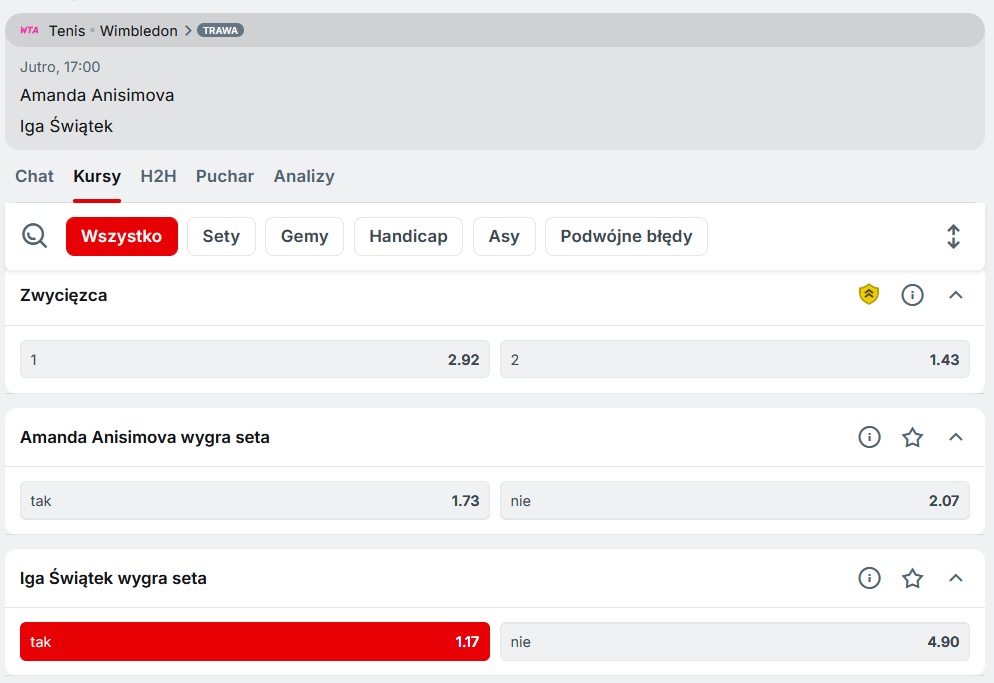
Task: Collapse Amanda Anisimova wygra seta section
Action: tap(956, 437)
